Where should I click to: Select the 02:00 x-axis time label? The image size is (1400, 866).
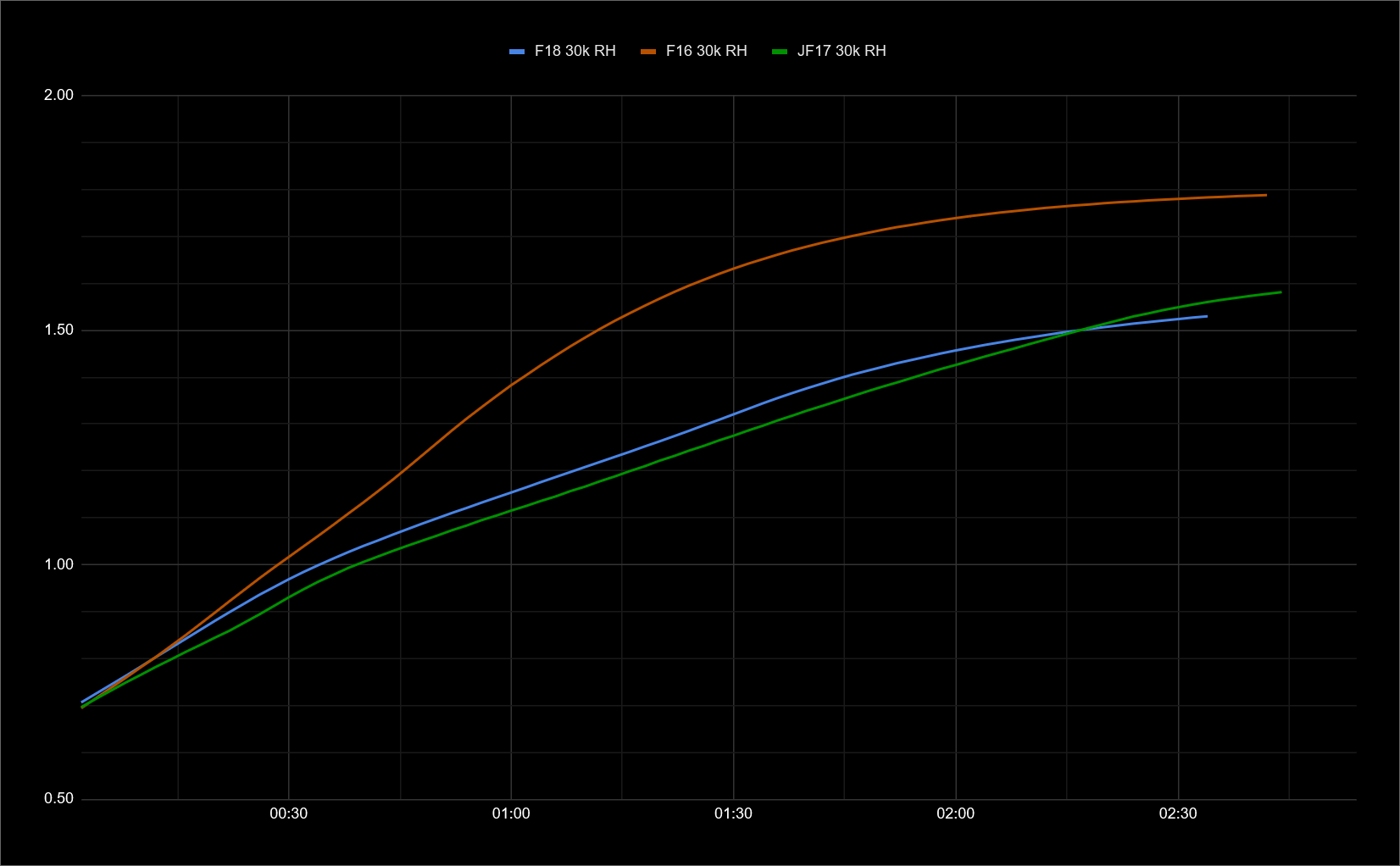coord(955,813)
